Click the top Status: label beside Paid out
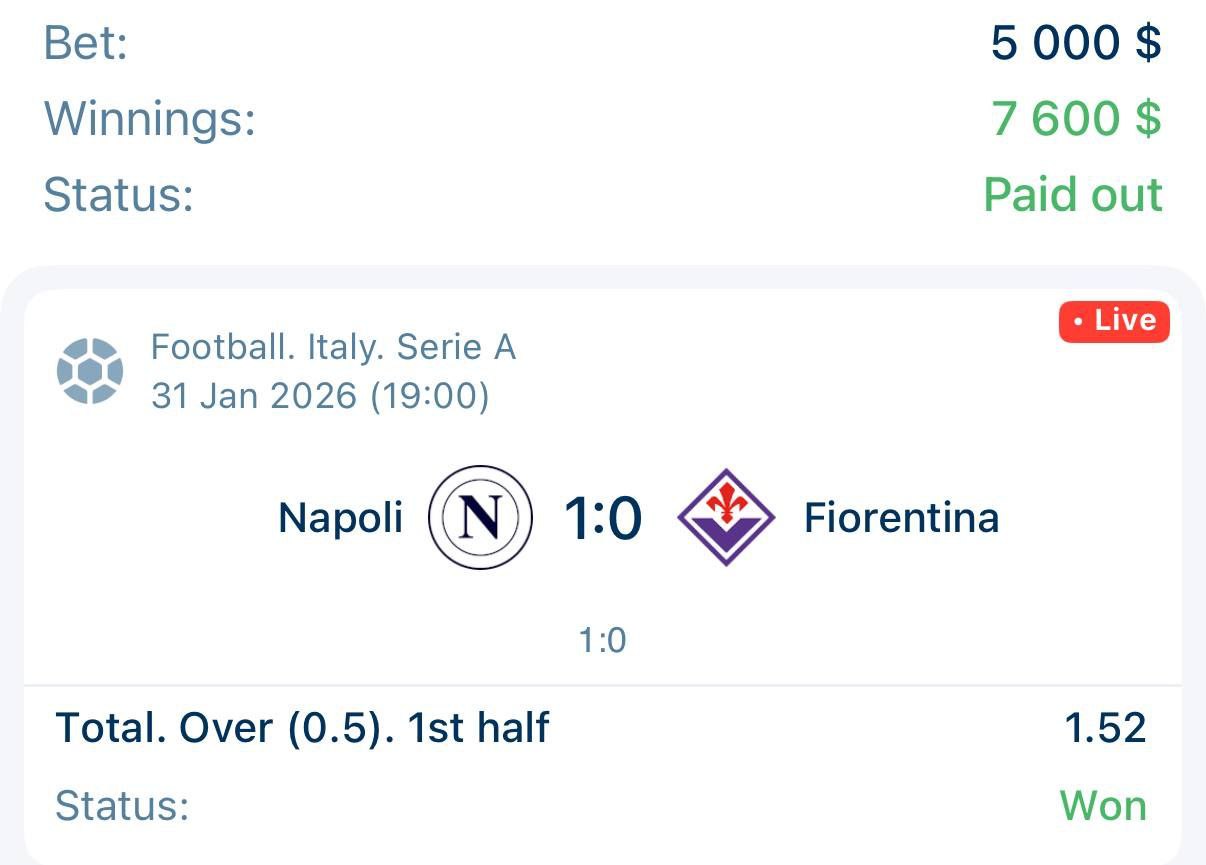Screen dimensions: 1206x865 118,194
